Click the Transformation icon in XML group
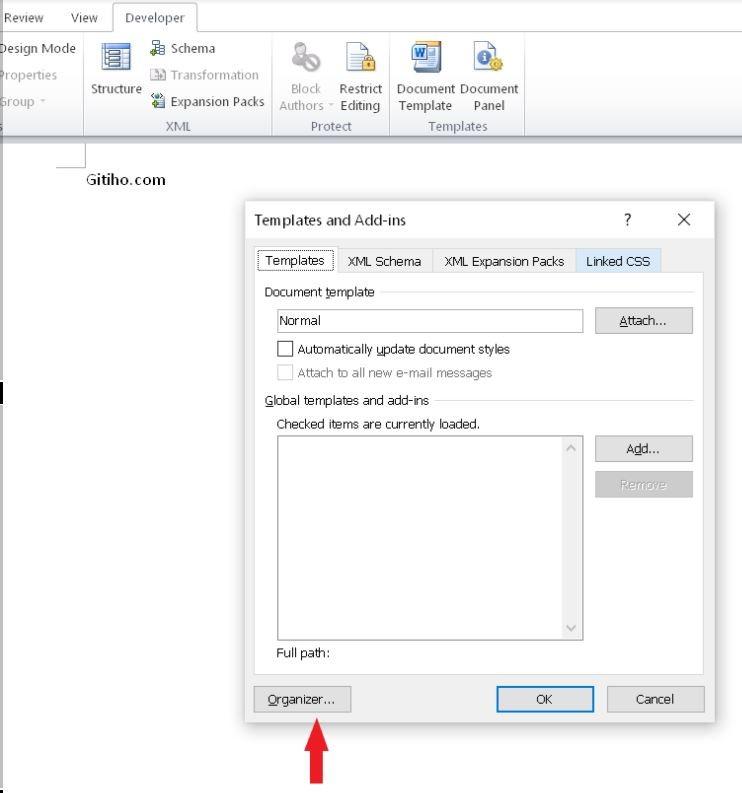Image resolution: width=742 pixels, height=793 pixels. pyautogui.click(x=157, y=75)
